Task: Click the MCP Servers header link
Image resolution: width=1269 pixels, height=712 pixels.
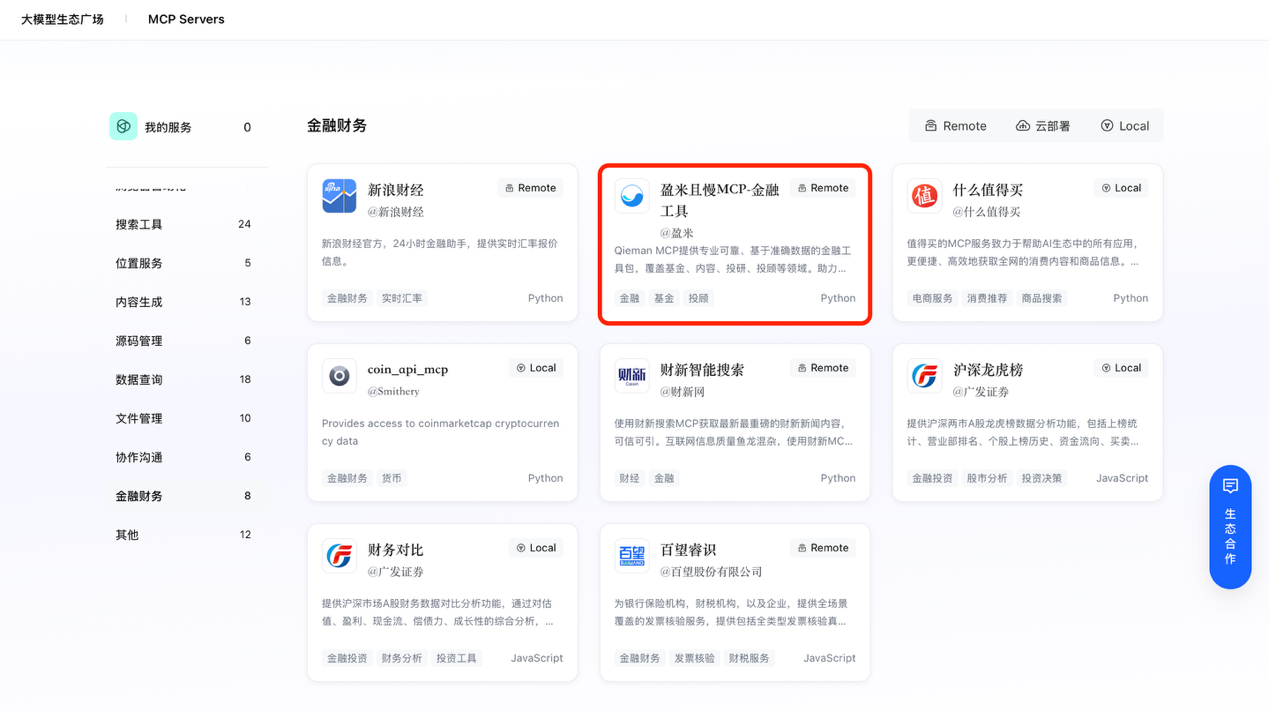Action: pos(186,19)
